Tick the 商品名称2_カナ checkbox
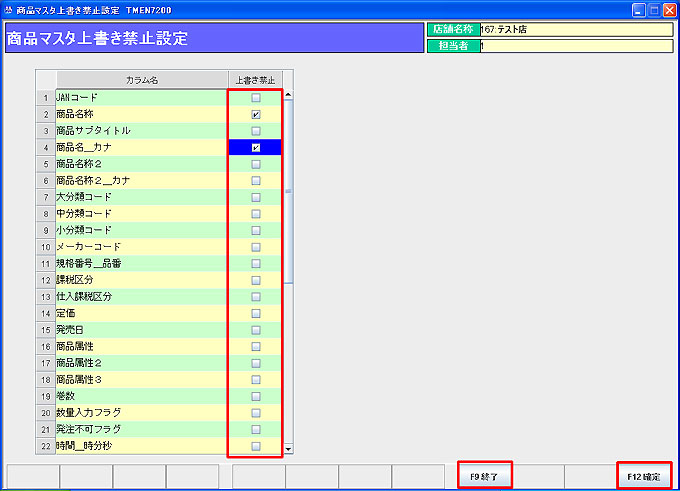Viewport: 680px width, 491px height. click(x=256, y=180)
